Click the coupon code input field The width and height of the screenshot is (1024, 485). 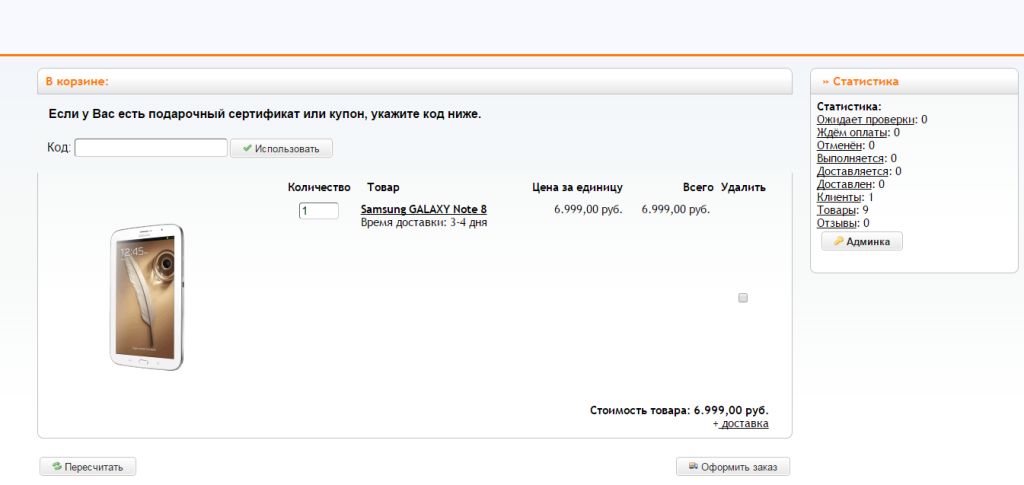click(x=151, y=148)
